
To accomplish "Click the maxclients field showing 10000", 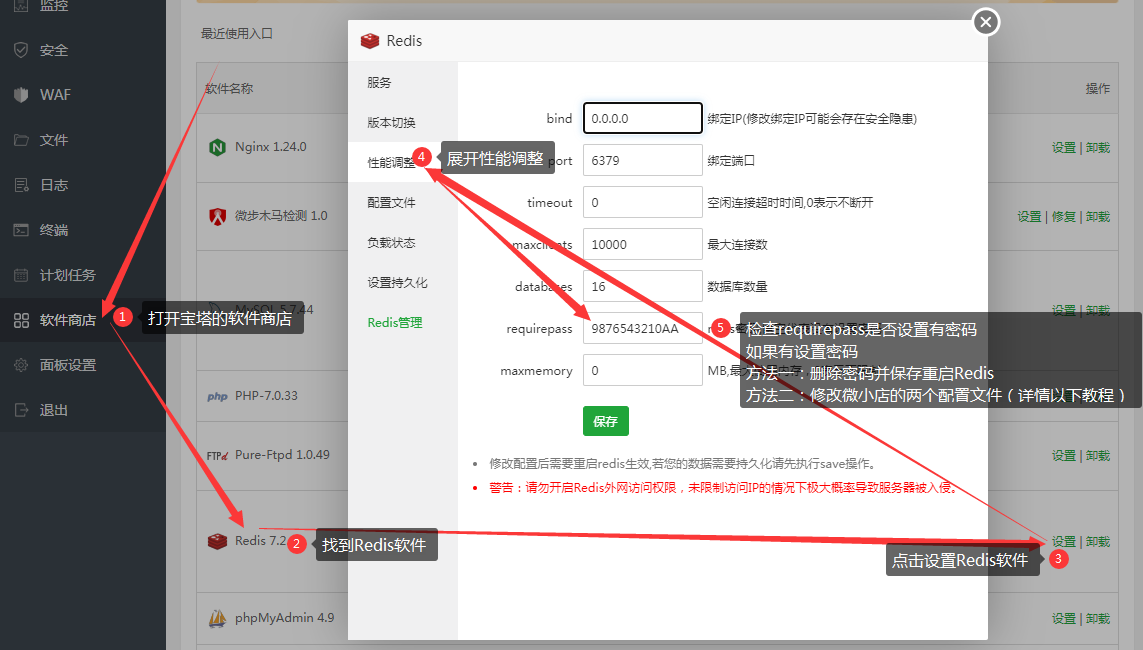I will coord(642,244).
